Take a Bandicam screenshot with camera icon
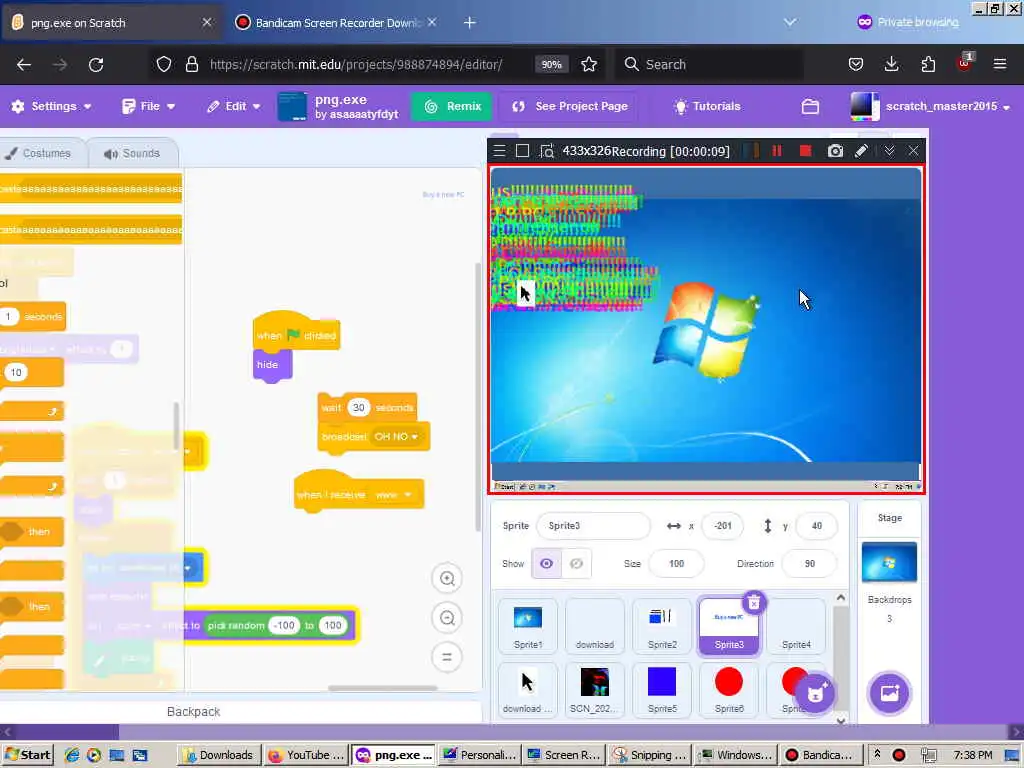 [x=835, y=151]
